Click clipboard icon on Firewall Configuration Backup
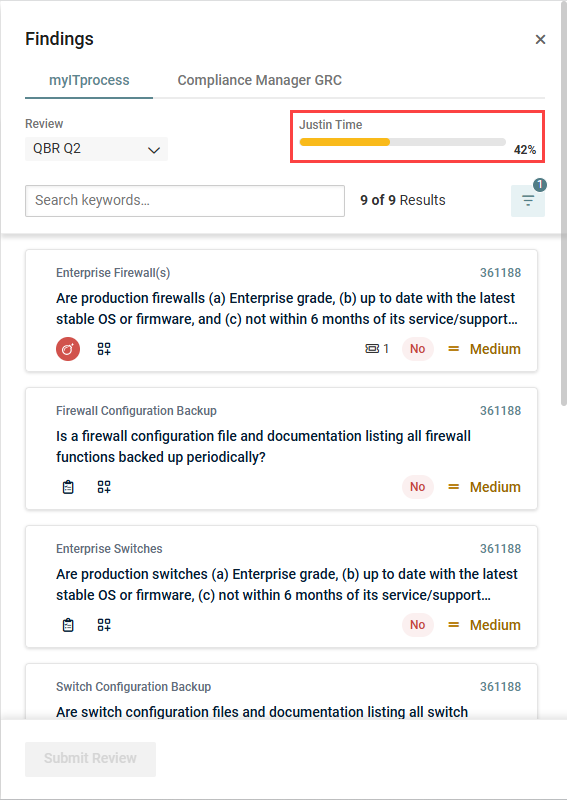 coord(68,487)
